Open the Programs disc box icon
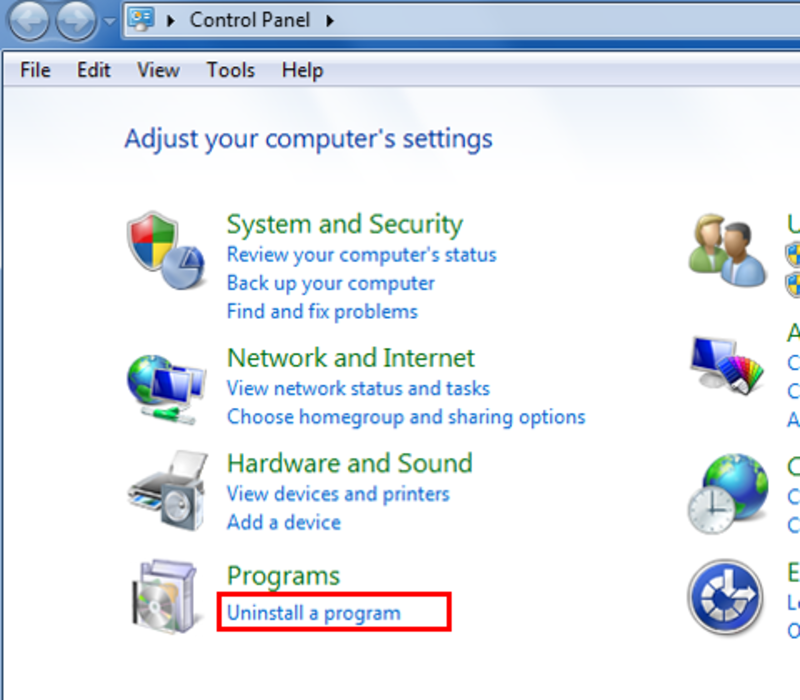Viewport: 800px width, 700px height. (x=165, y=596)
